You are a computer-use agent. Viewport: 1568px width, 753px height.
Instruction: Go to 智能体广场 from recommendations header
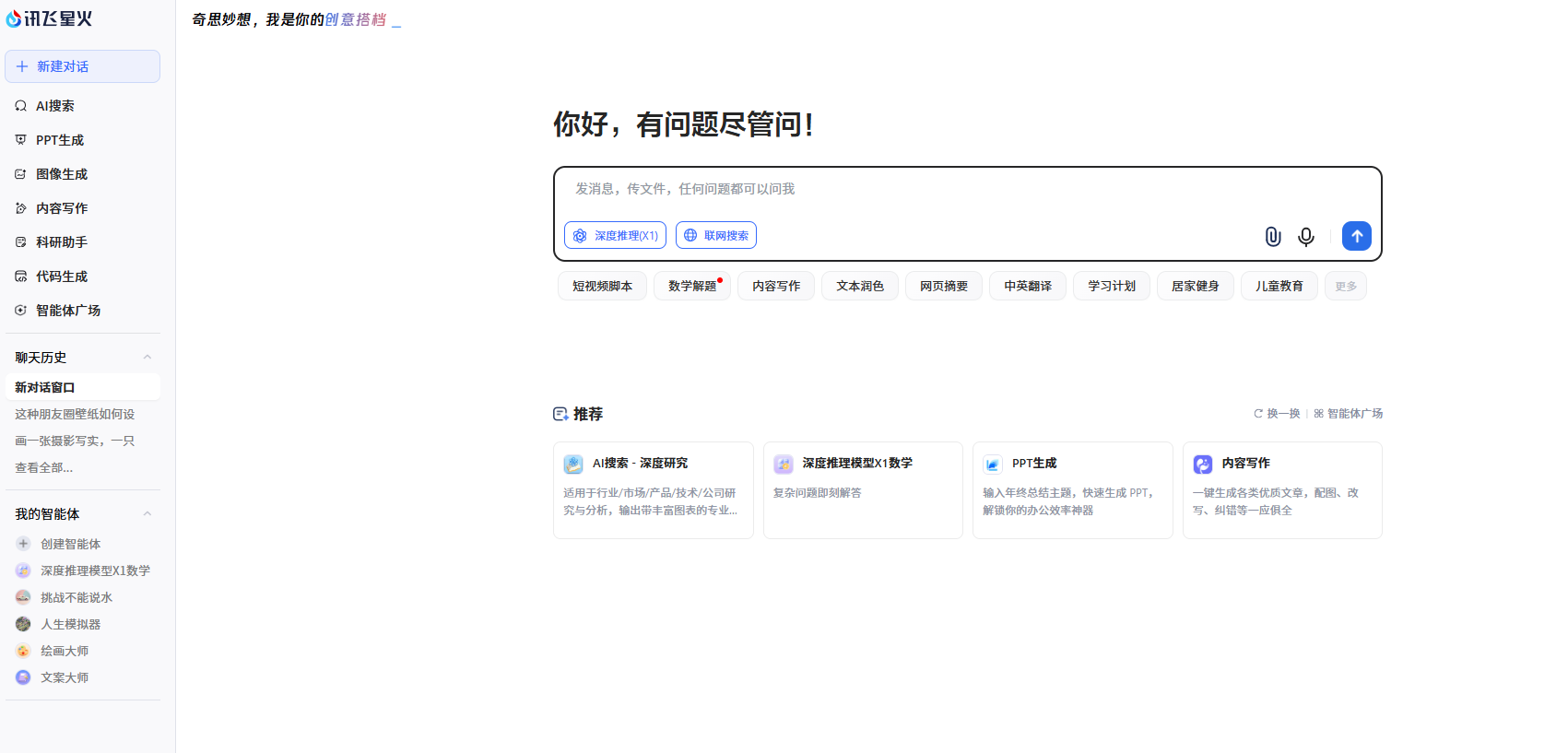1349,414
